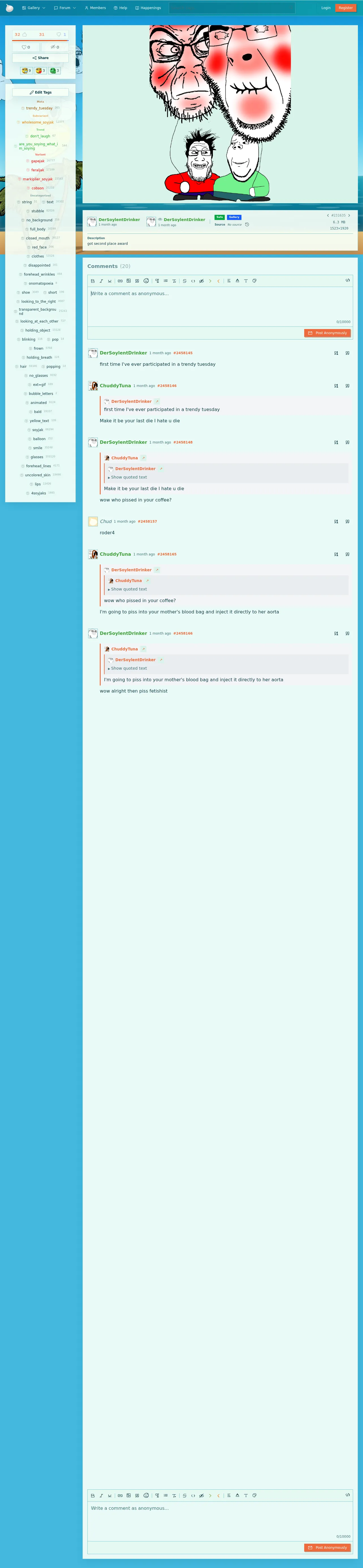
Task: Open the trendy_tuesday tag
Action: [x=39, y=108]
